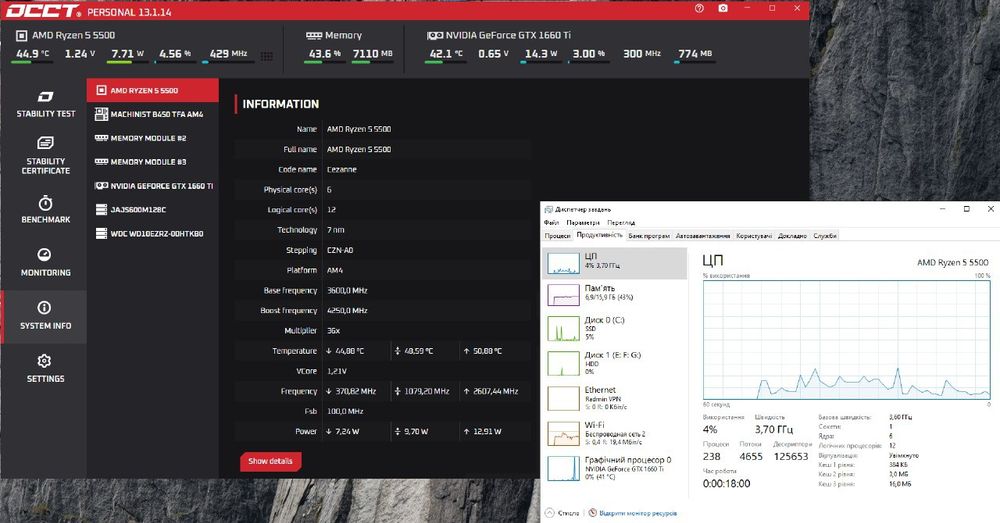Click the CPU power 7.71 W reading

pos(128,54)
